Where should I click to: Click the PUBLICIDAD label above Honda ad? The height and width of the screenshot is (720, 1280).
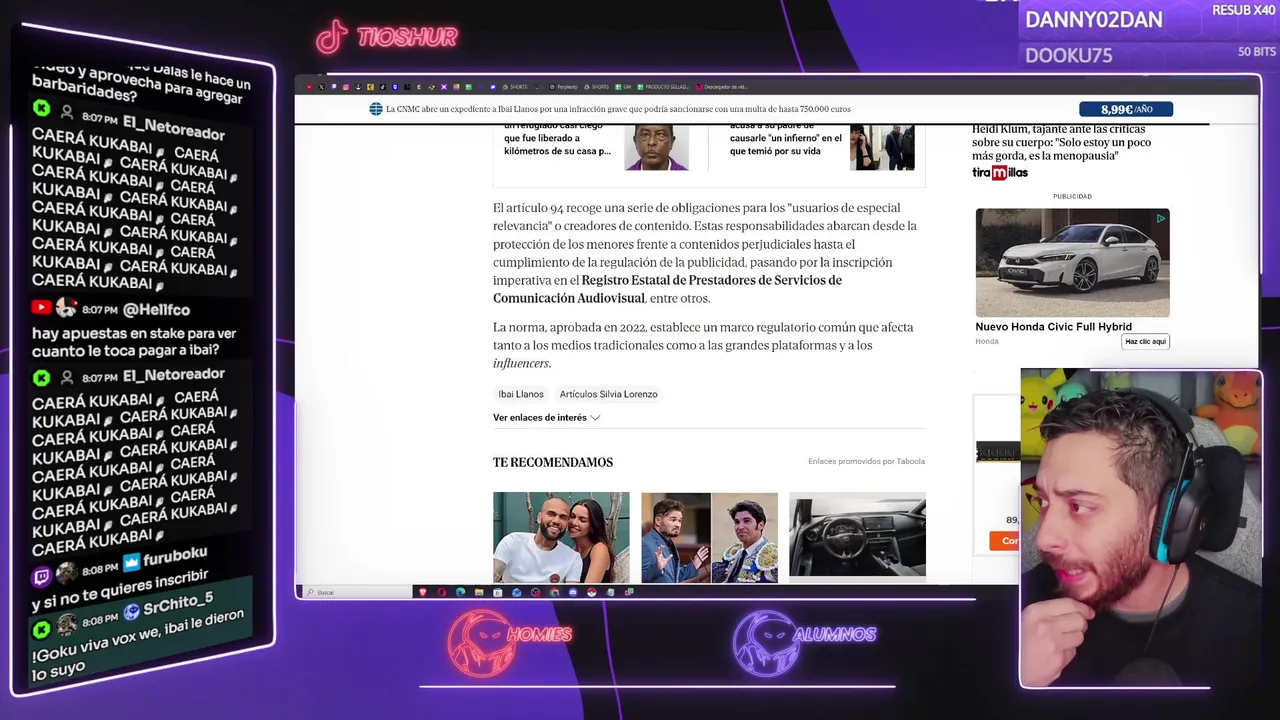(x=1072, y=196)
